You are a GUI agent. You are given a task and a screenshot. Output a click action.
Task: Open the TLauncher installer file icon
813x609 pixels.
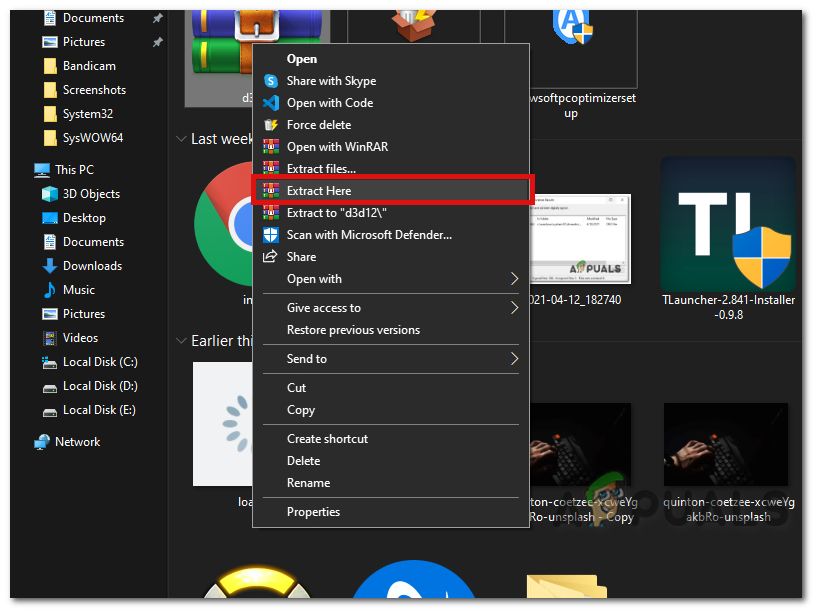click(x=727, y=223)
